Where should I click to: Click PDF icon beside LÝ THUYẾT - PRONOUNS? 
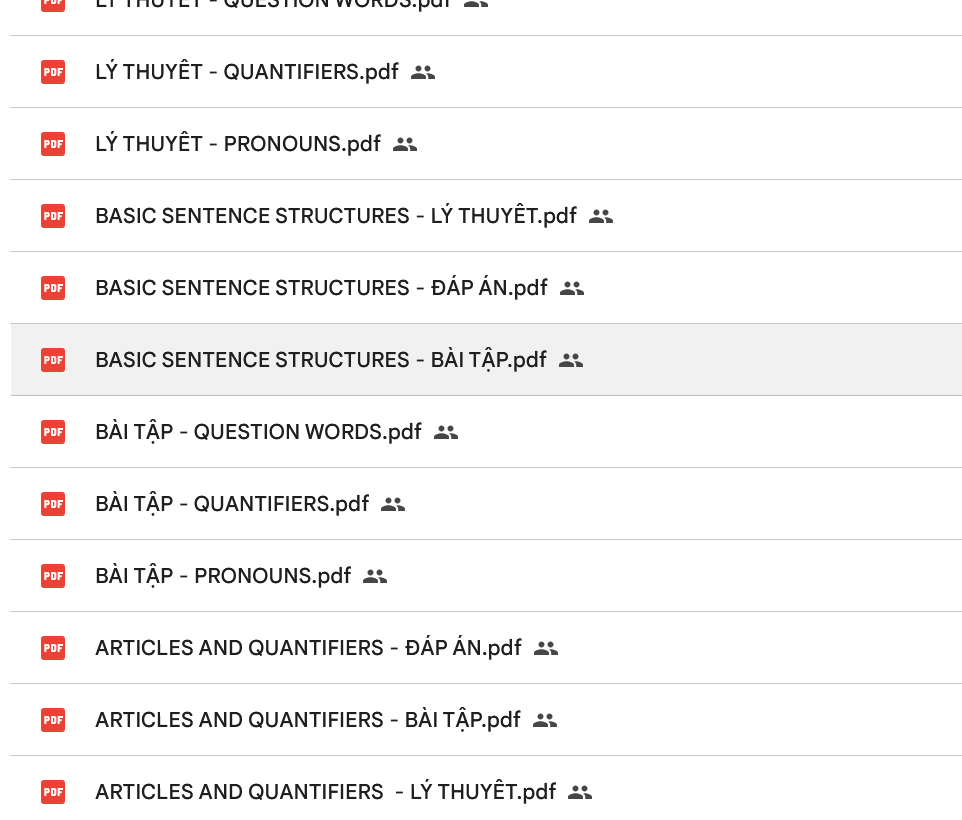click(x=53, y=144)
